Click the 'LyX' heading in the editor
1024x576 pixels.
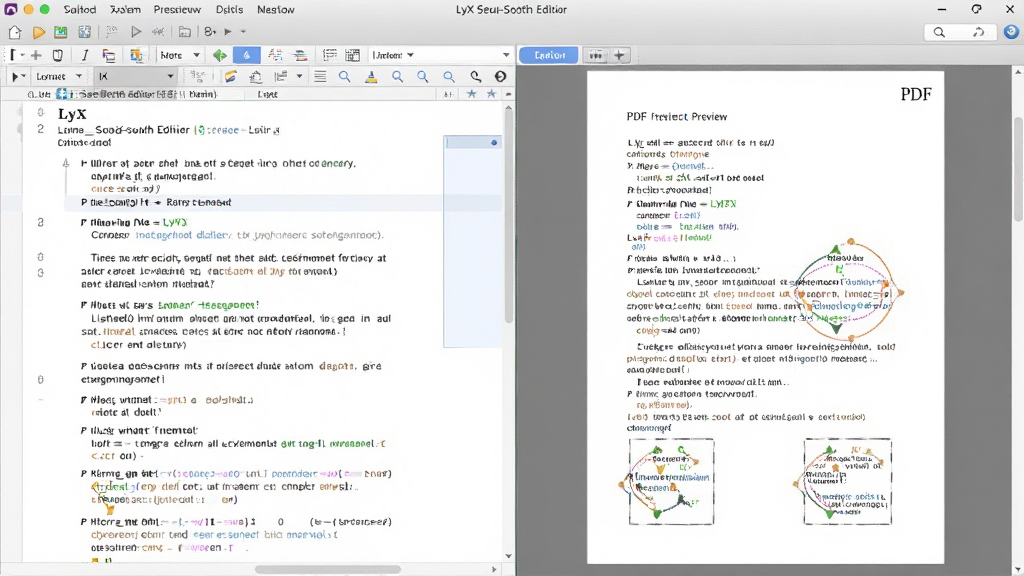(x=72, y=114)
